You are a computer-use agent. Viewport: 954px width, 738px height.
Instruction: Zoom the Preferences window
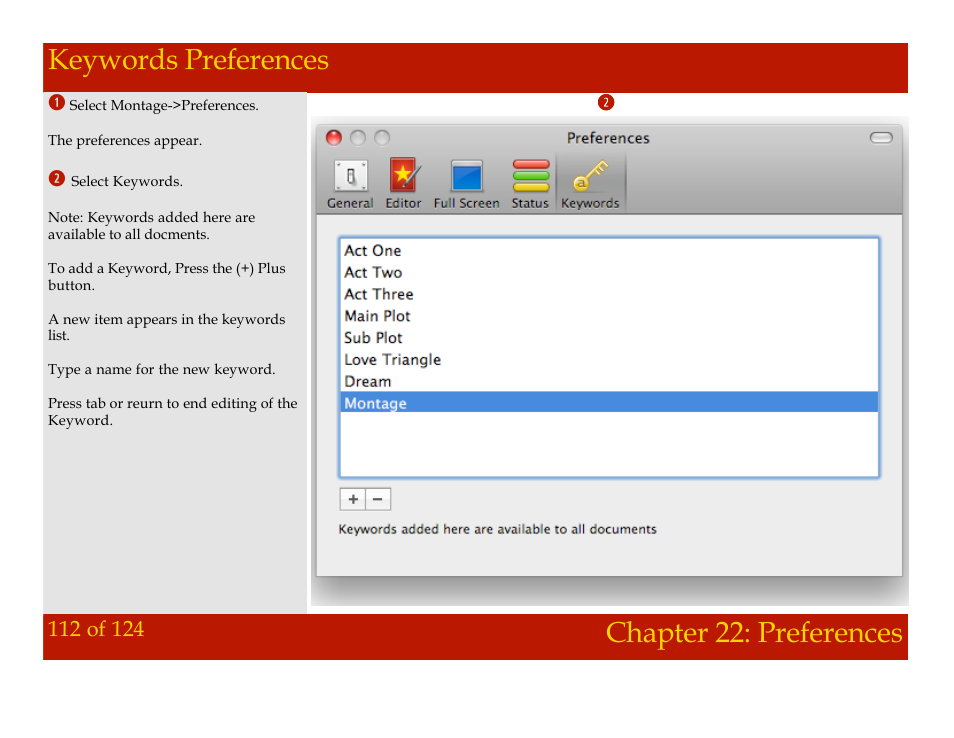(x=382, y=138)
